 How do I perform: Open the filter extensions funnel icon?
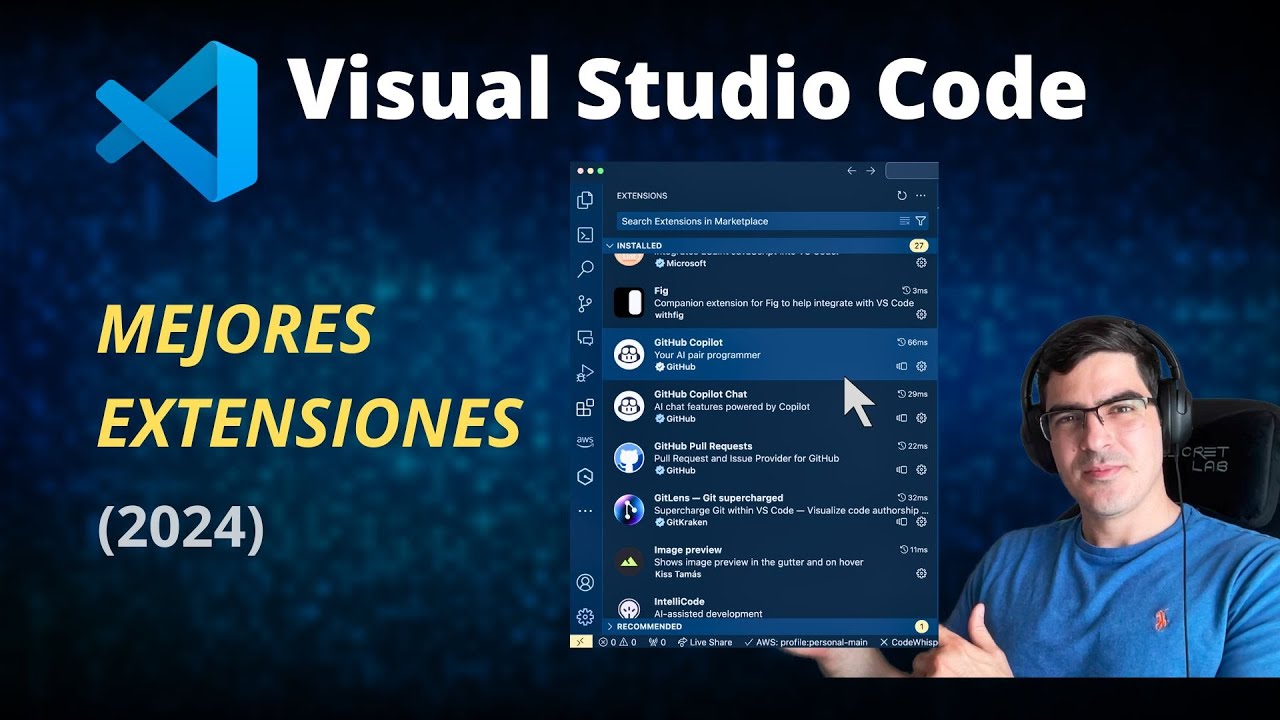[920, 221]
